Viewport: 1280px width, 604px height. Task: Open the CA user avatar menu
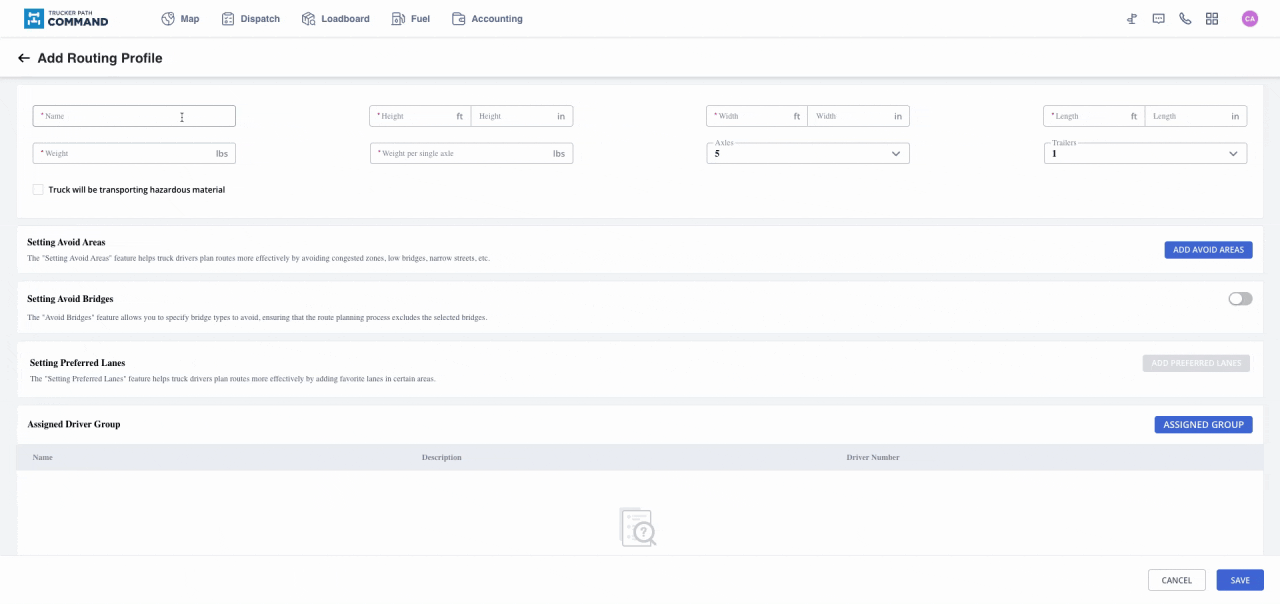[1249, 19]
